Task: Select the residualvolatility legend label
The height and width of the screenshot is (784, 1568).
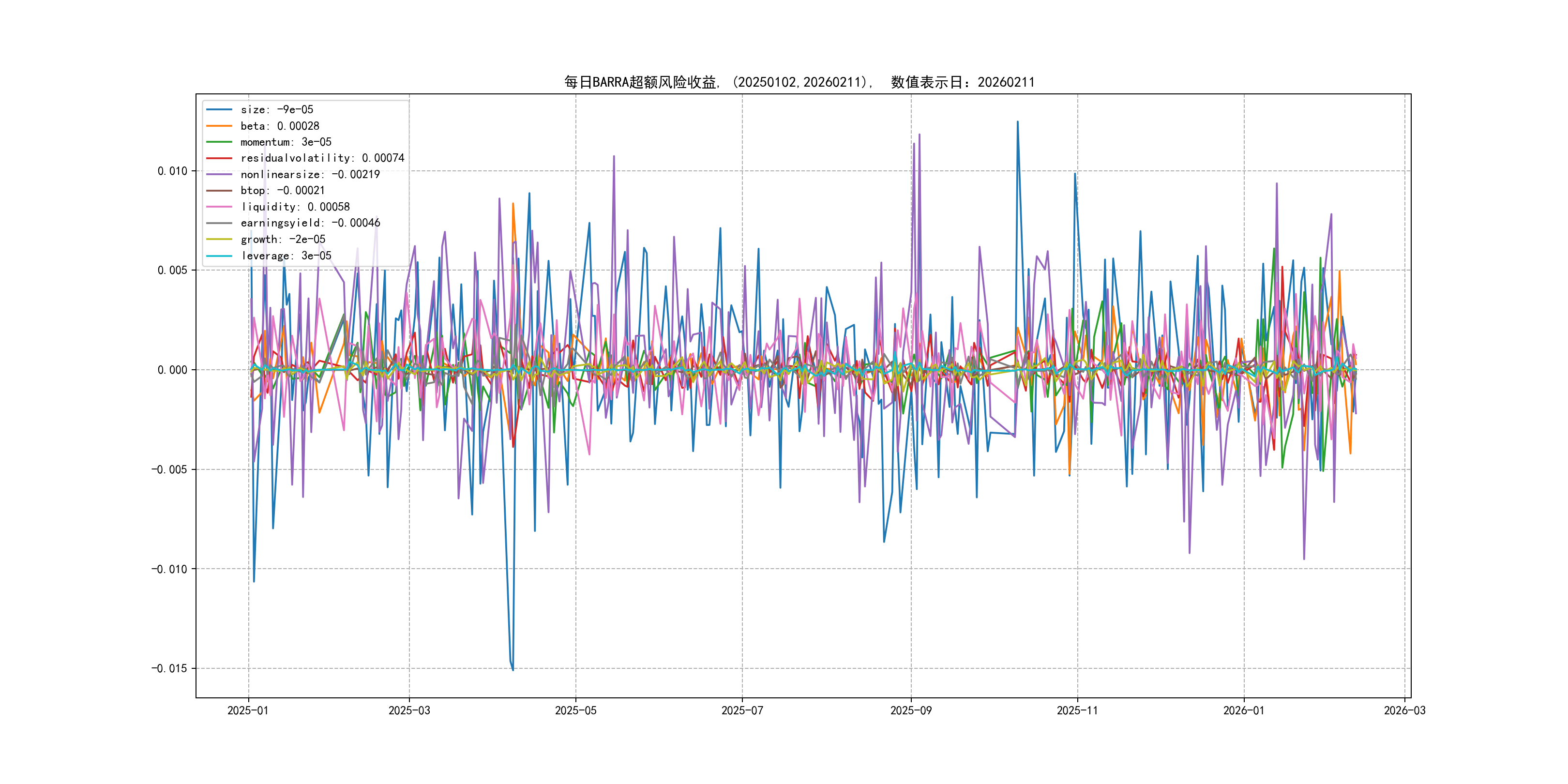Action: [322, 158]
